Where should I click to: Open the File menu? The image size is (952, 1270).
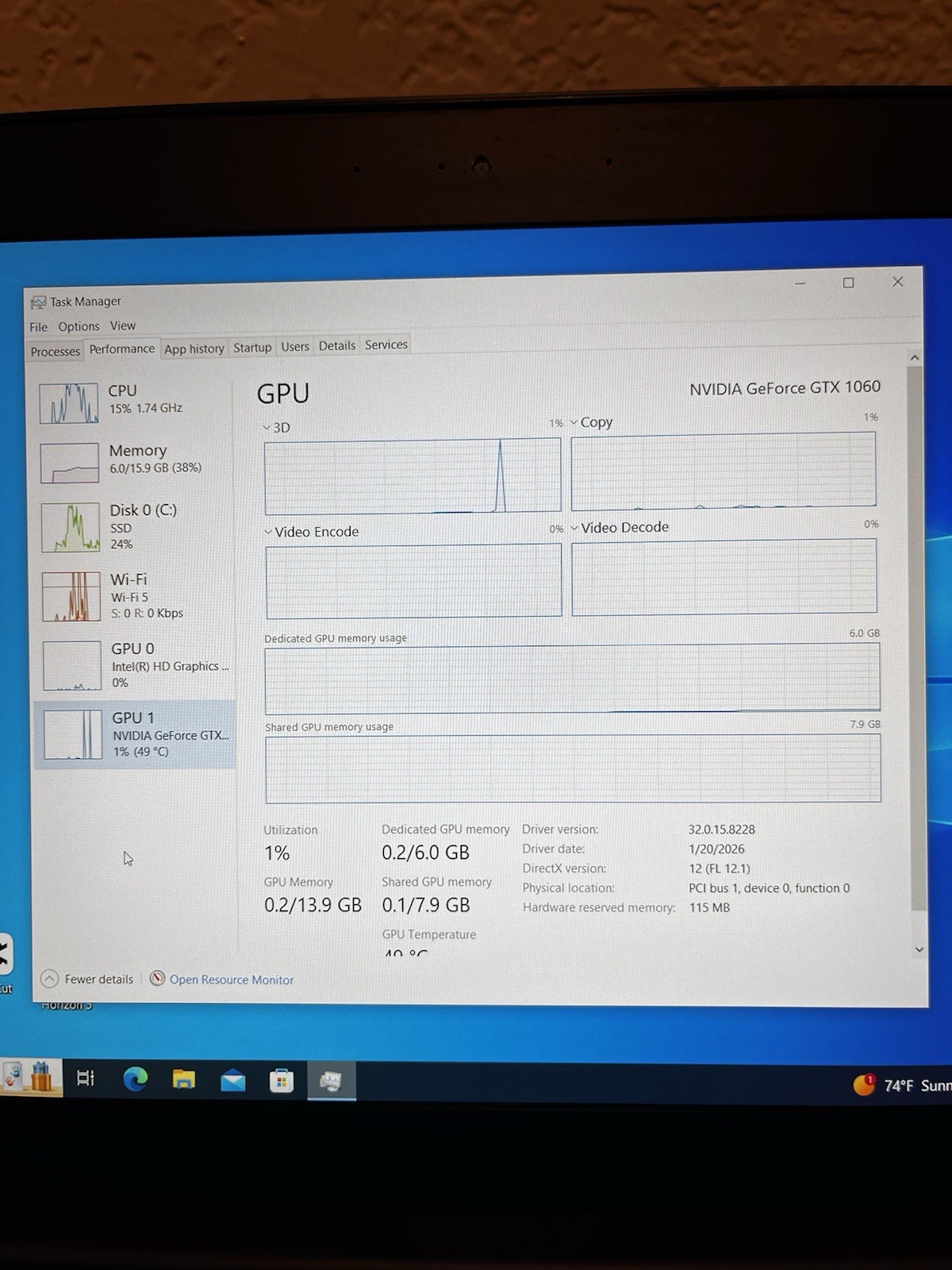pyautogui.click(x=38, y=327)
